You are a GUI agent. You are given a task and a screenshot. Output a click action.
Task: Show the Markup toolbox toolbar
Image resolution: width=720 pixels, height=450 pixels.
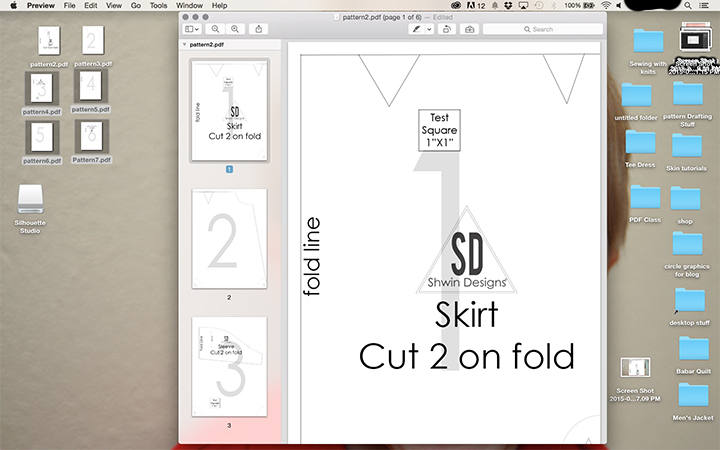click(x=469, y=29)
